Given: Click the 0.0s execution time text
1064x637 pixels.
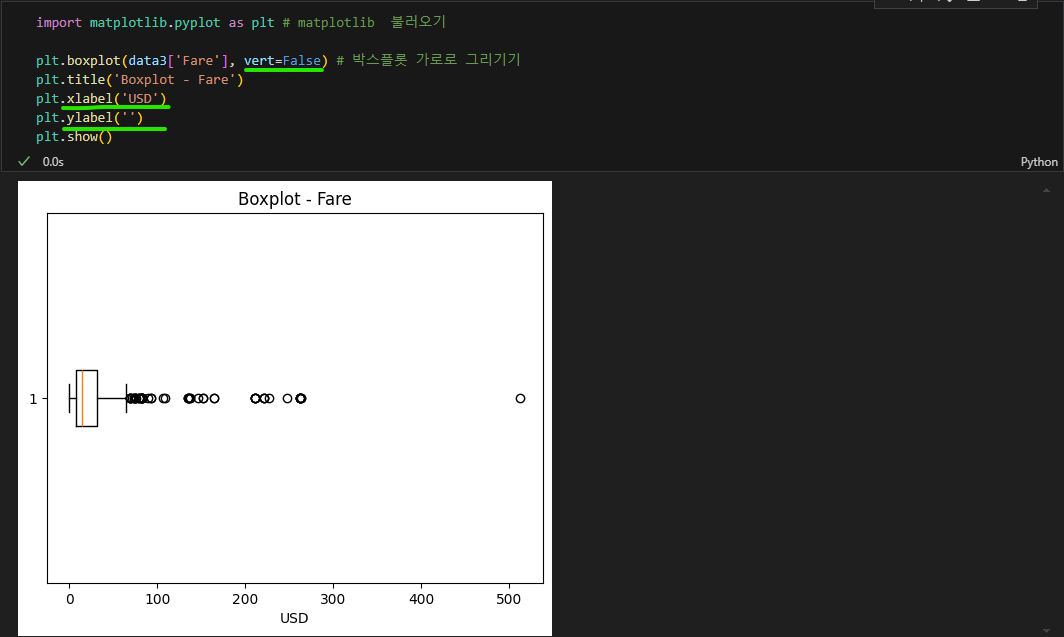Looking at the screenshot, I should [x=53, y=162].
